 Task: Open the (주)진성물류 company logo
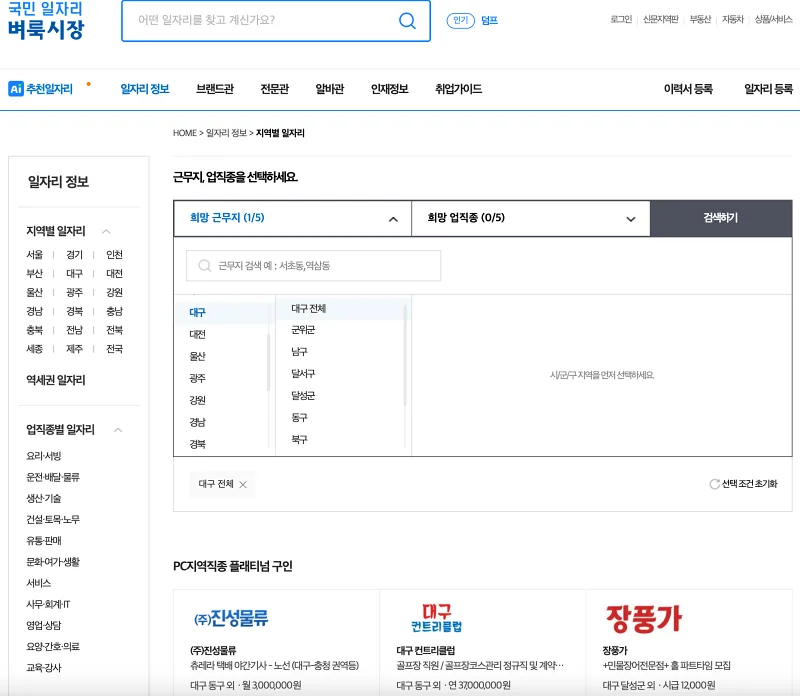[231, 618]
